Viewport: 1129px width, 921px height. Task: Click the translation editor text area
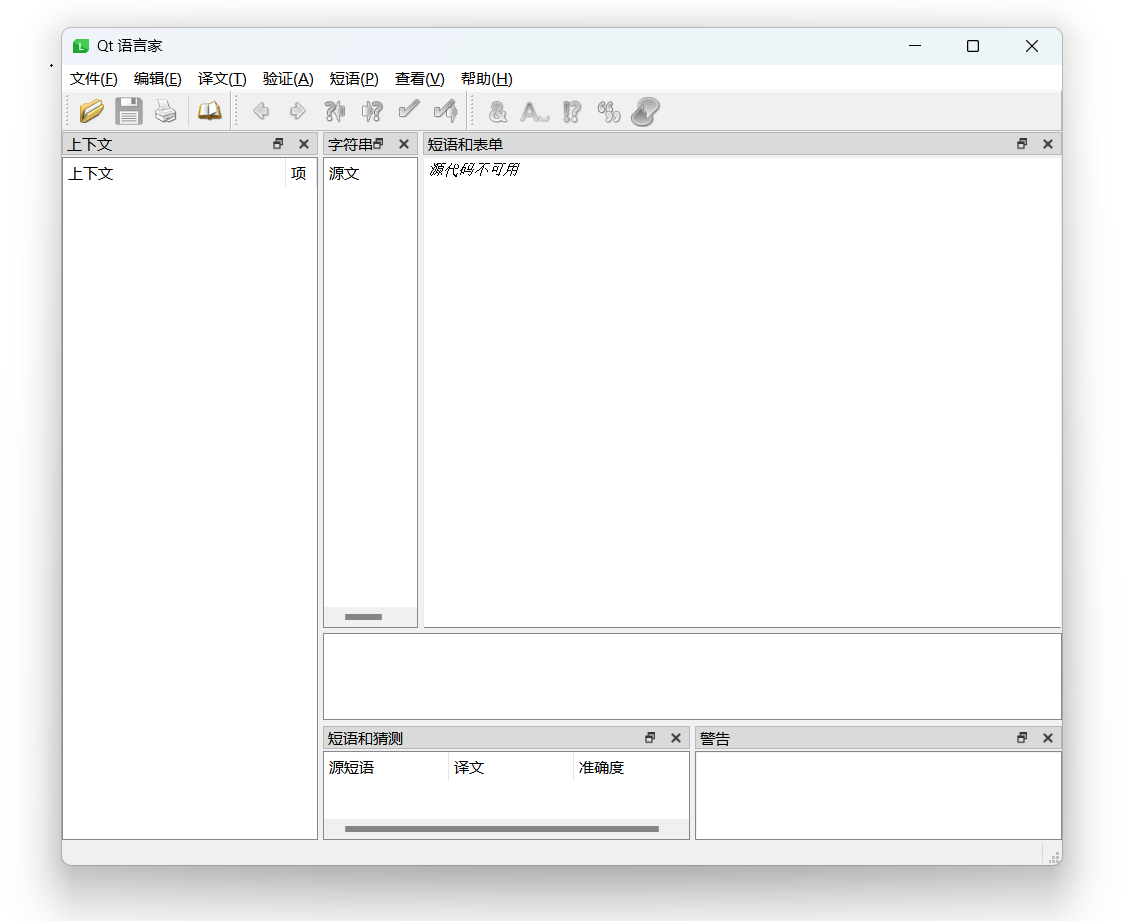point(692,676)
